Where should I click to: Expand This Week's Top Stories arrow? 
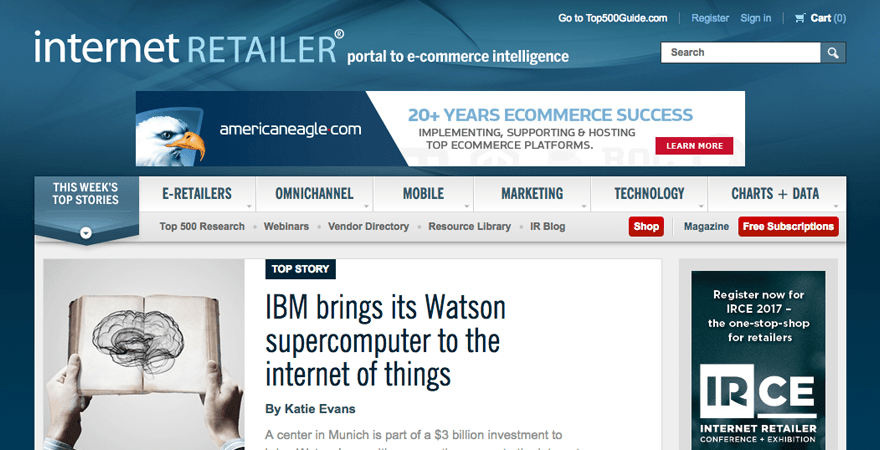tap(86, 233)
